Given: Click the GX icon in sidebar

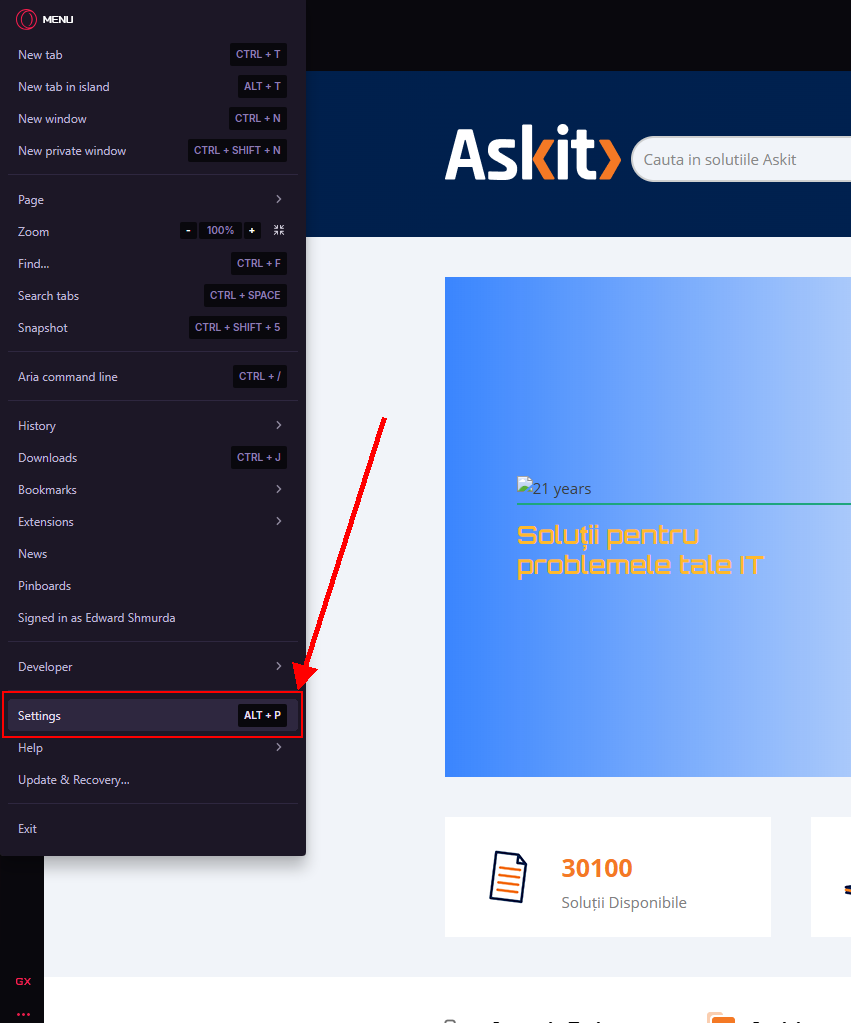Looking at the screenshot, I should pos(23,981).
